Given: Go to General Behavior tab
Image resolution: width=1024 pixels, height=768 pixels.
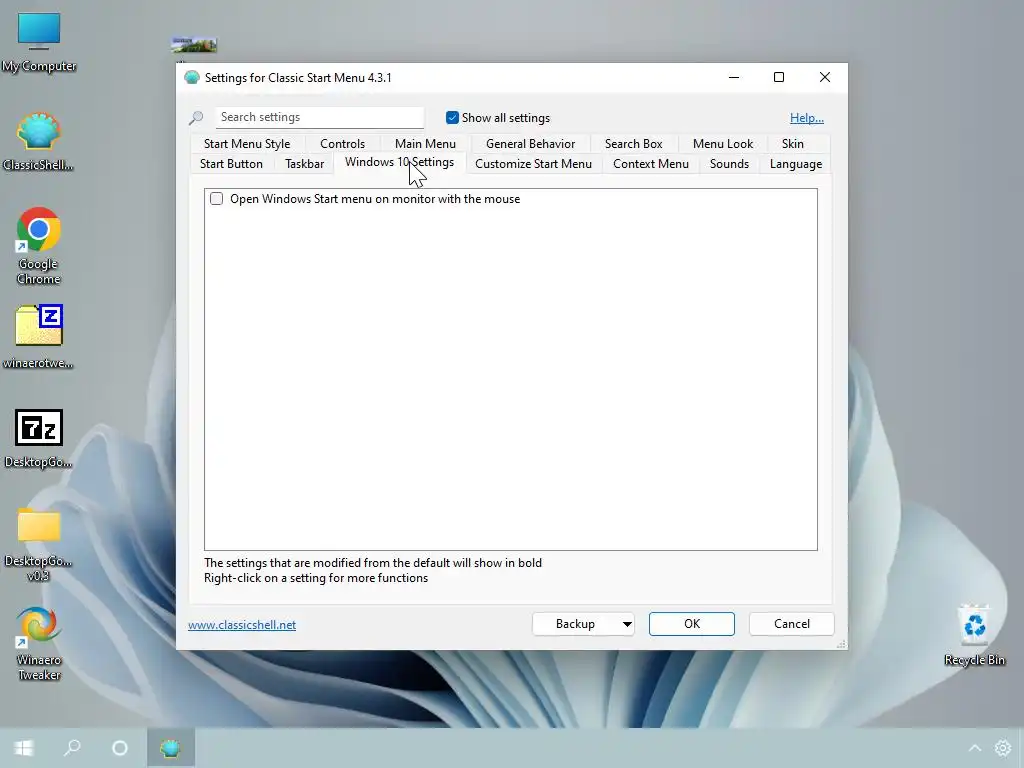Looking at the screenshot, I should [530, 144].
